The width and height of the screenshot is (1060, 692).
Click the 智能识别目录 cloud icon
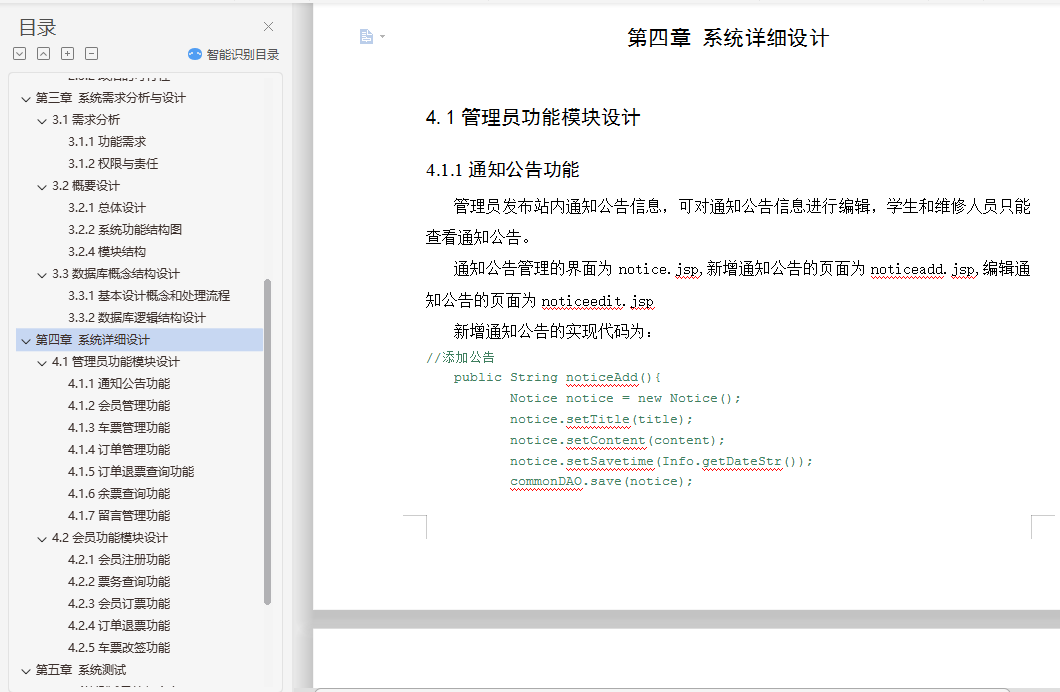click(x=195, y=54)
